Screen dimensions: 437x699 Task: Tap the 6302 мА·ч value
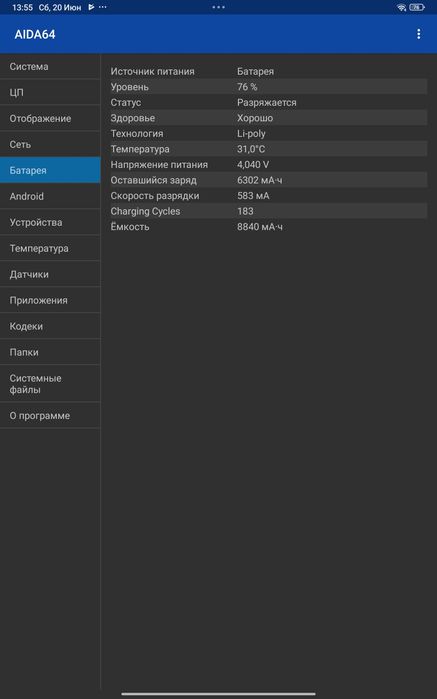tap(260, 181)
